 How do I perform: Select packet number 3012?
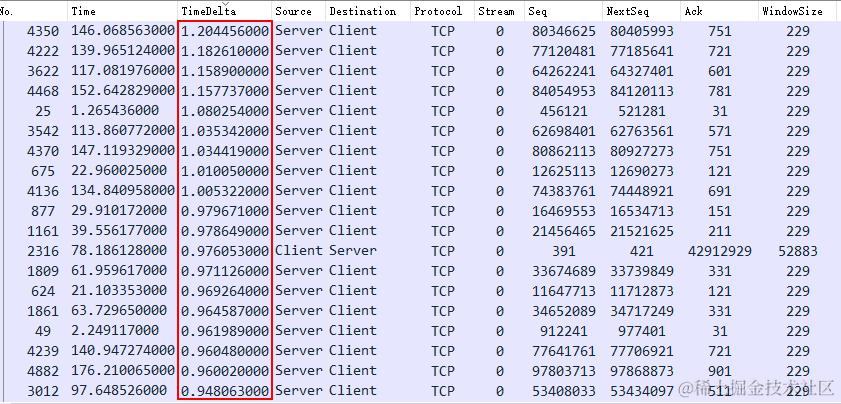[x=43, y=391]
